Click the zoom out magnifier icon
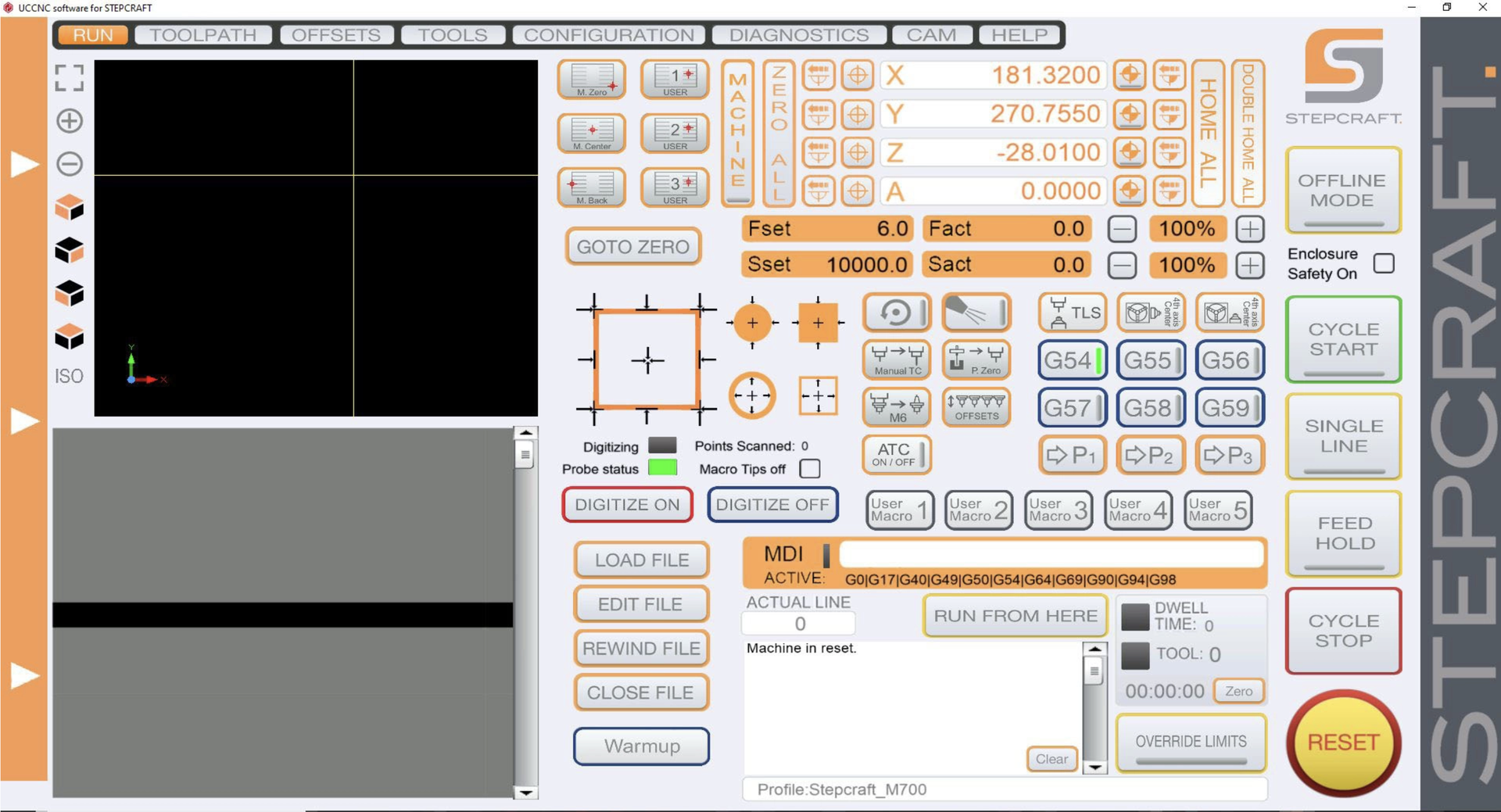The image size is (1501, 812). pyautogui.click(x=70, y=164)
